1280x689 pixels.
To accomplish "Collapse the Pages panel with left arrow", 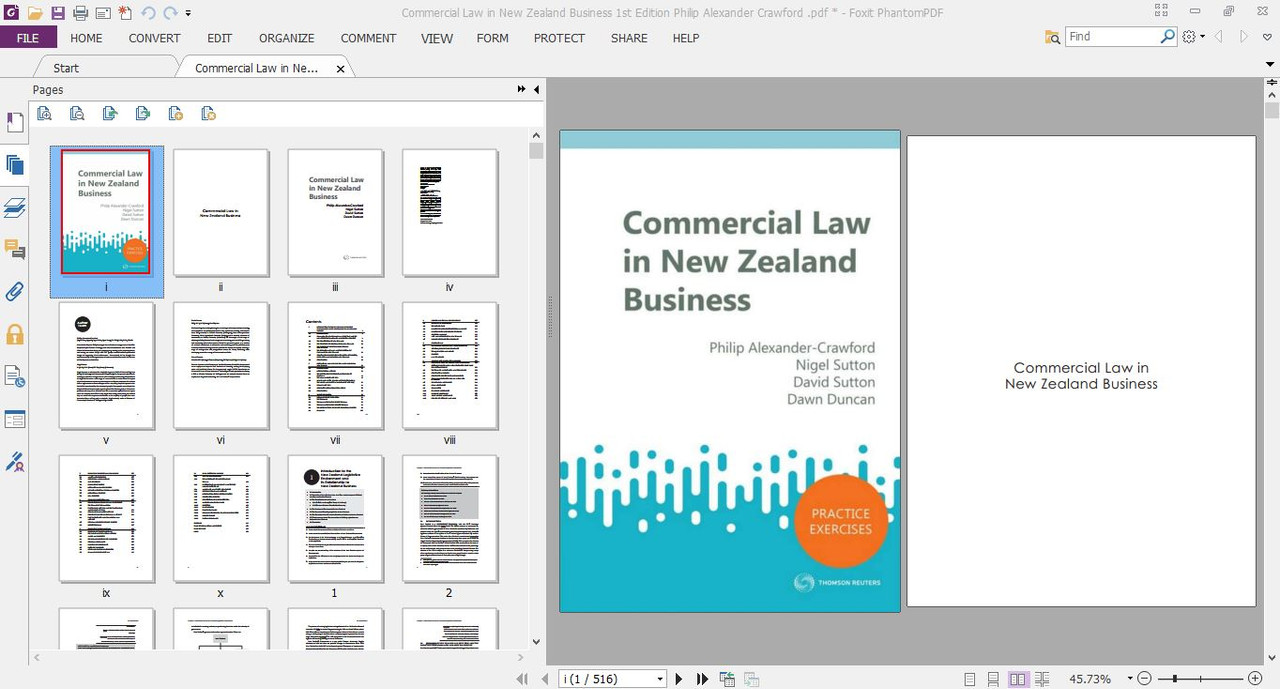I will click(x=536, y=90).
